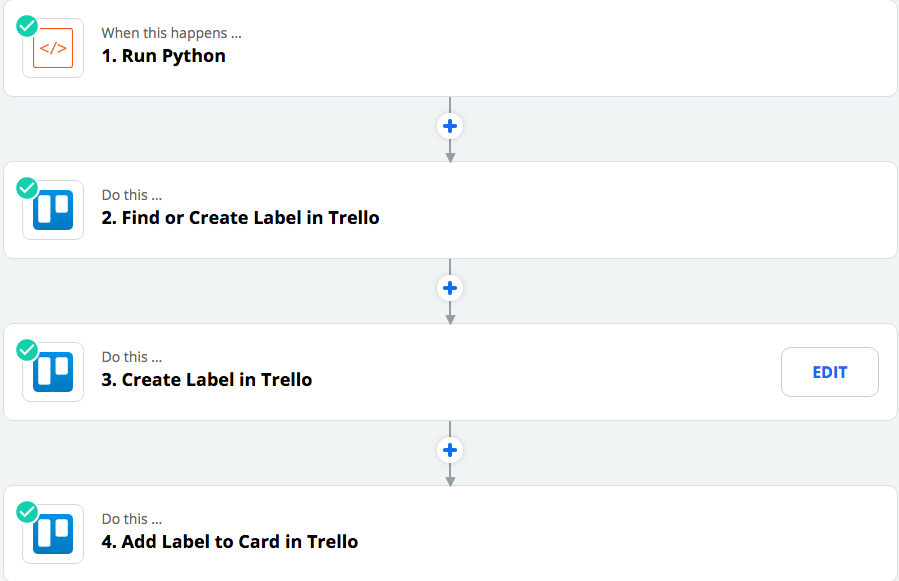Click green checkmark on step 2
The width and height of the screenshot is (899, 581).
click(x=27, y=188)
